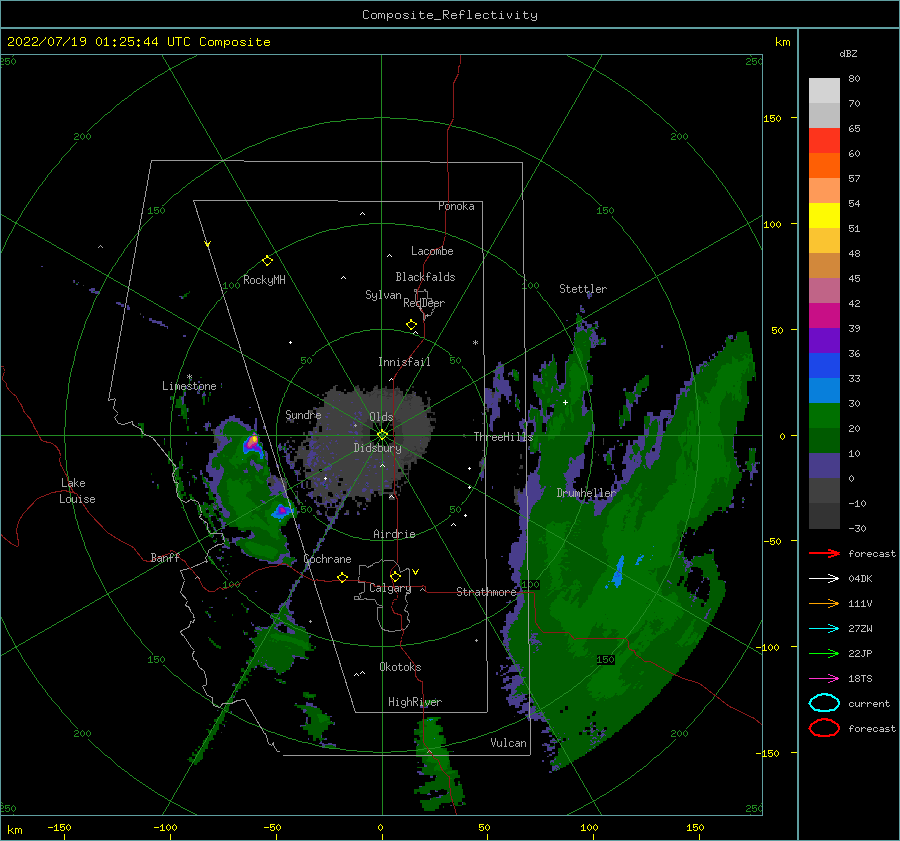The height and width of the screenshot is (841, 900).
Task: Click the Drumheller city label
Action: [x=586, y=493]
